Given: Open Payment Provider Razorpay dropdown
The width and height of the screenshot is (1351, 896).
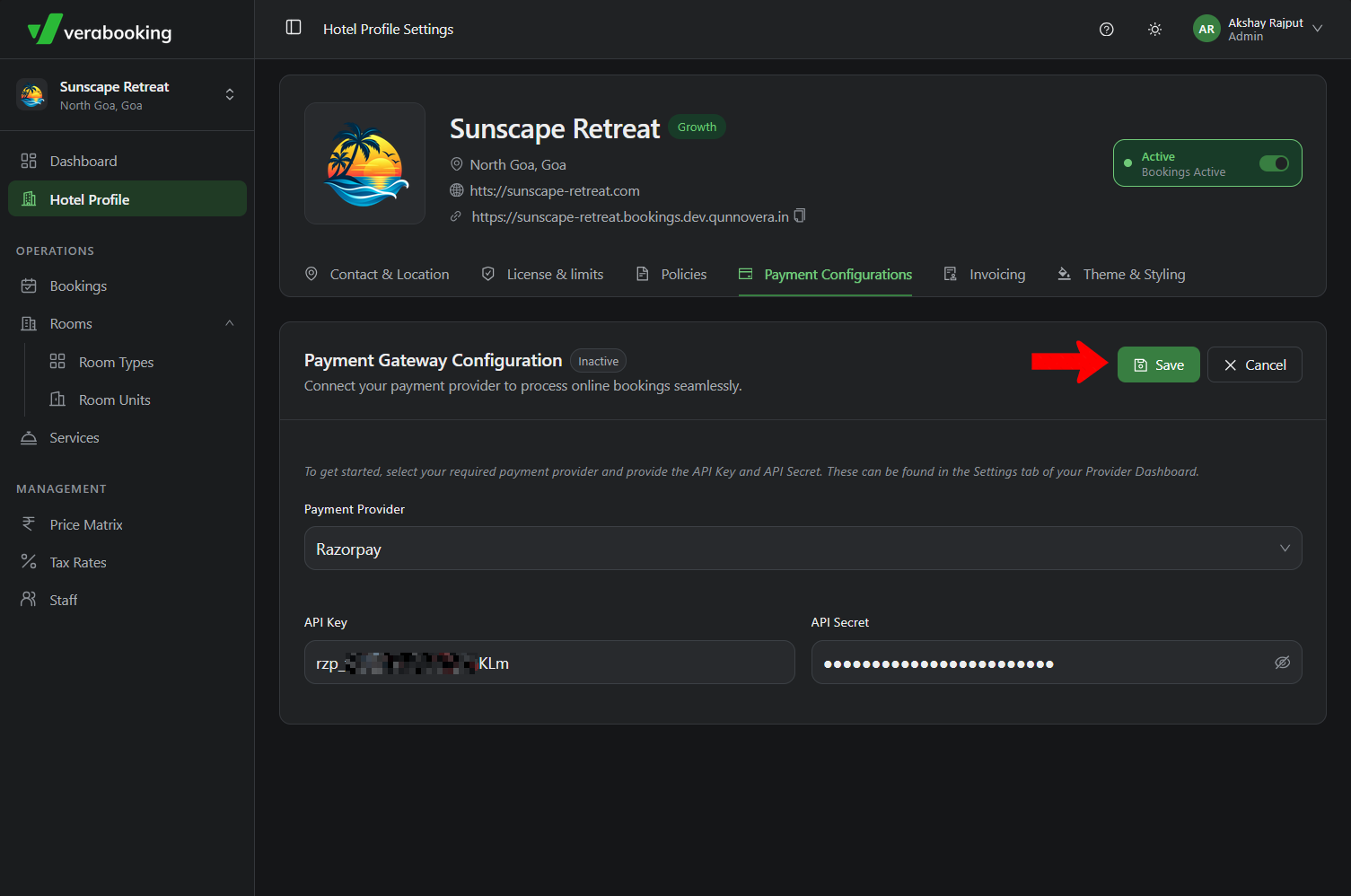Looking at the screenshot, I should click(x=803, y=549).
